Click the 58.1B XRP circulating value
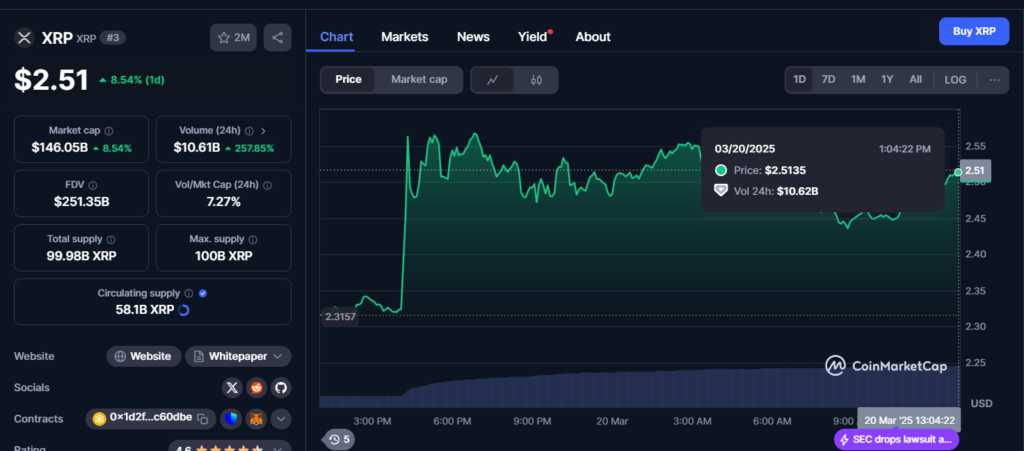Viewport: 1024px width, 451px height. coord(145,310)
